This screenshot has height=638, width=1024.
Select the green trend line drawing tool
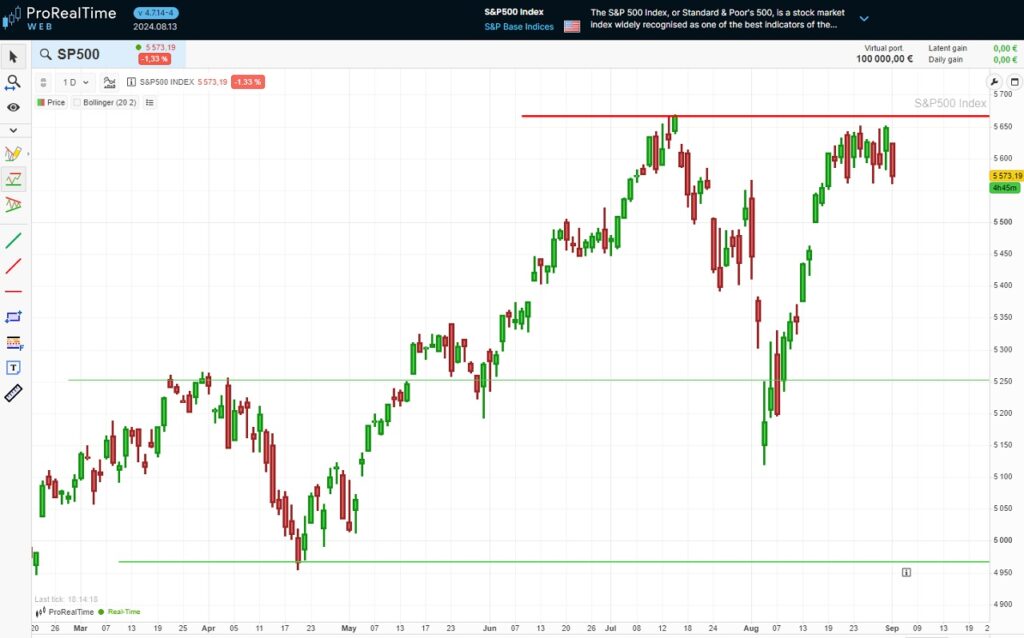[x=13, y=240]
